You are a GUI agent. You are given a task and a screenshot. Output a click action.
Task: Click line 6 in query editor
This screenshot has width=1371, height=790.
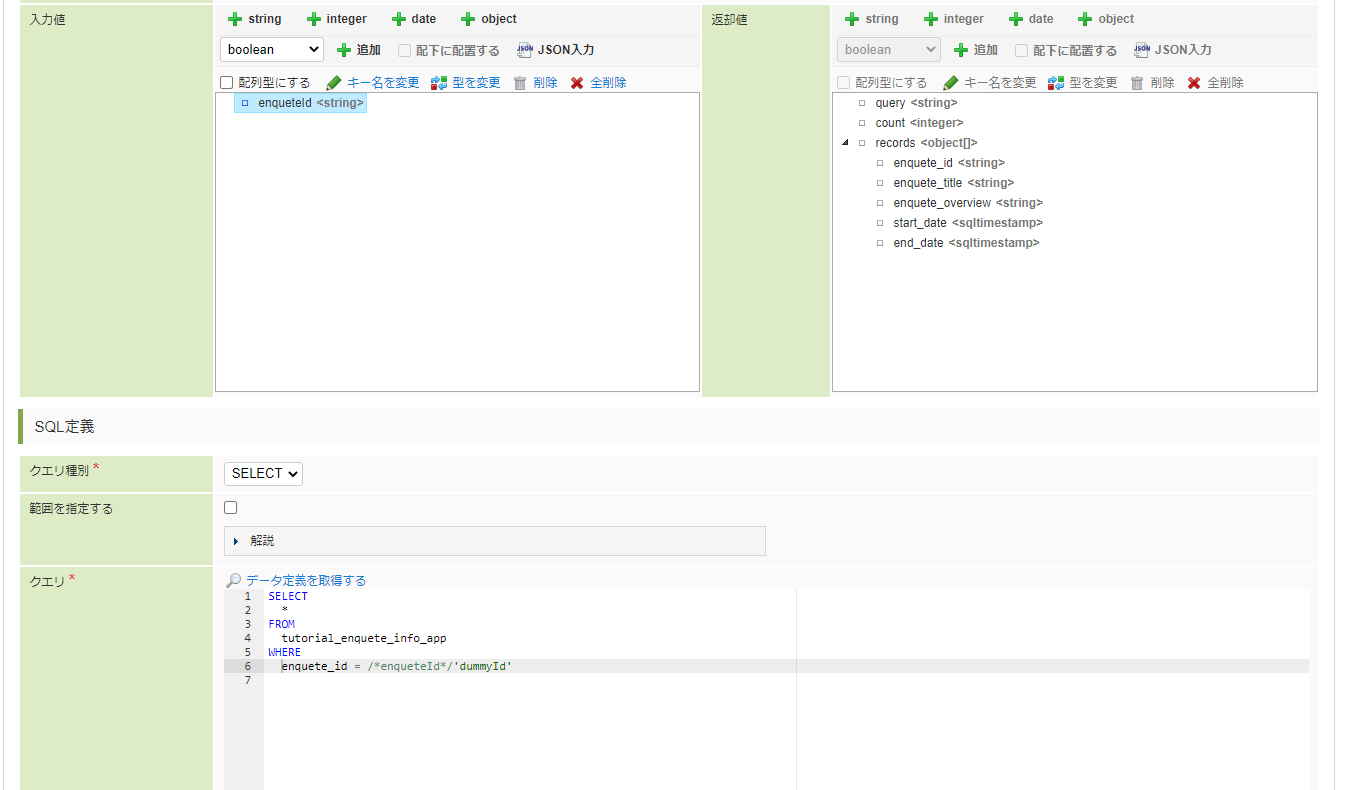pos(786,666)
